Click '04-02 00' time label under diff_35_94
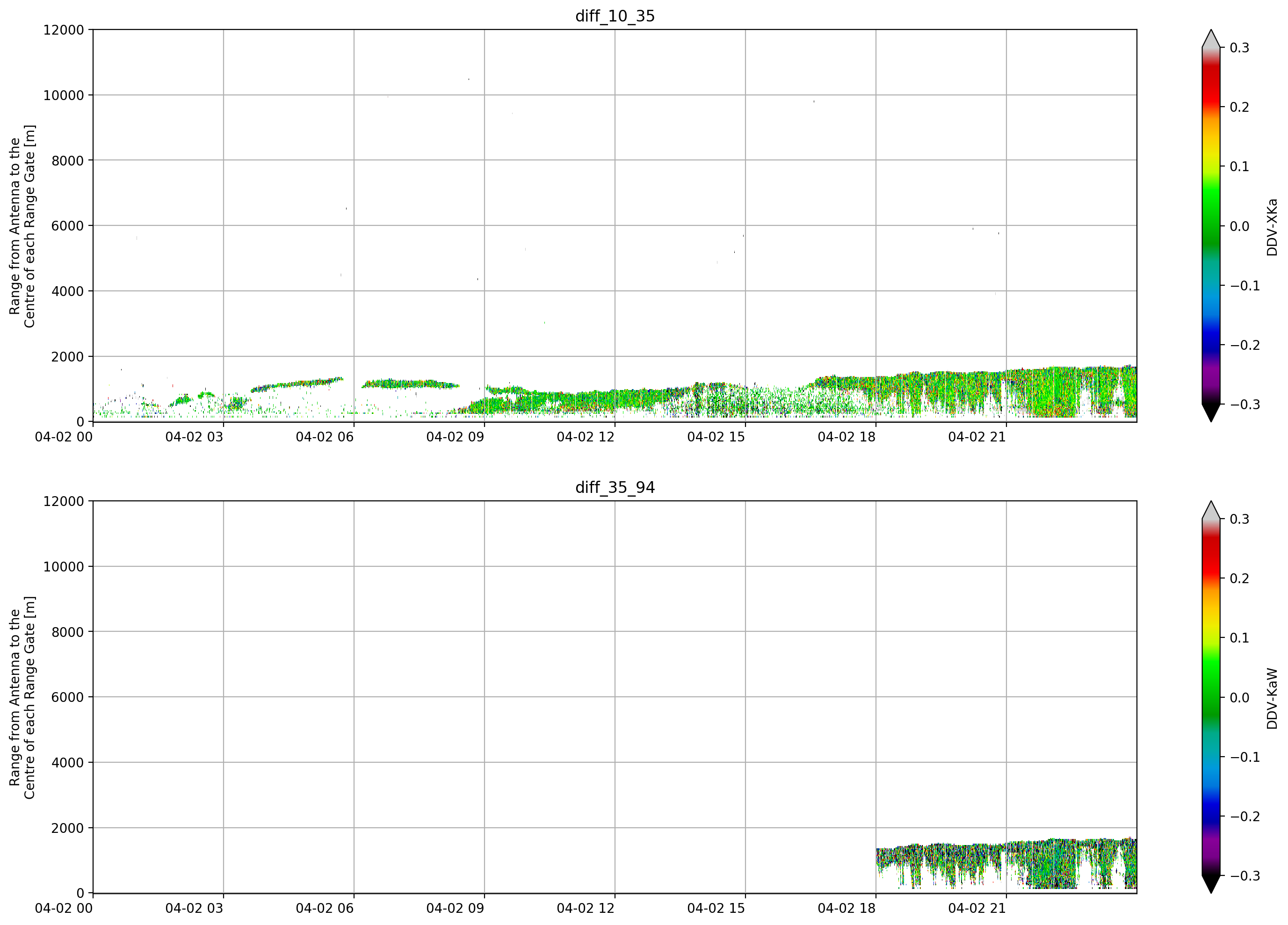1288x925 pixels. tap(64, 908)
